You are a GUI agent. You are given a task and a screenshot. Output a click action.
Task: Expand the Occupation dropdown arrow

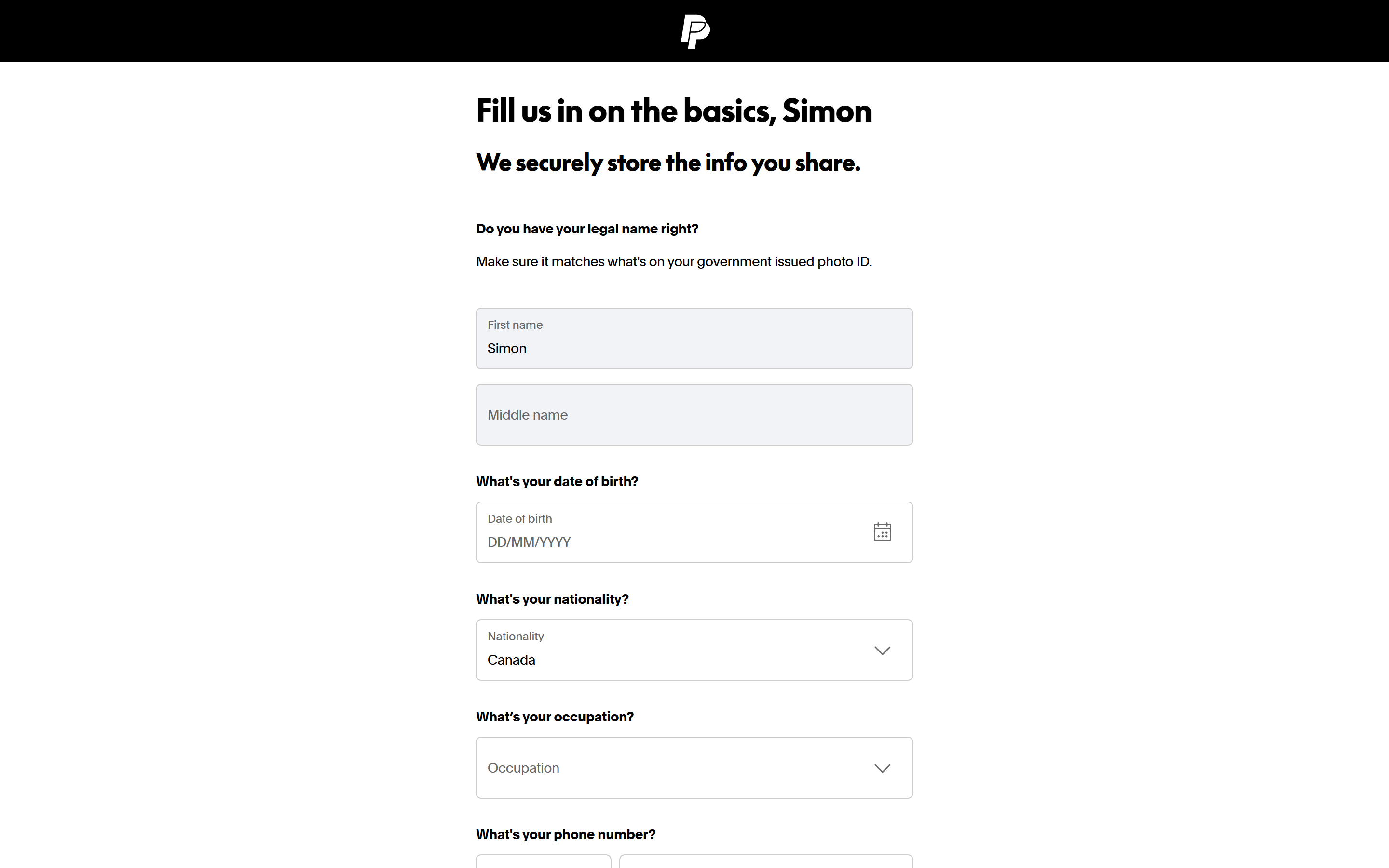click(882, 768)
